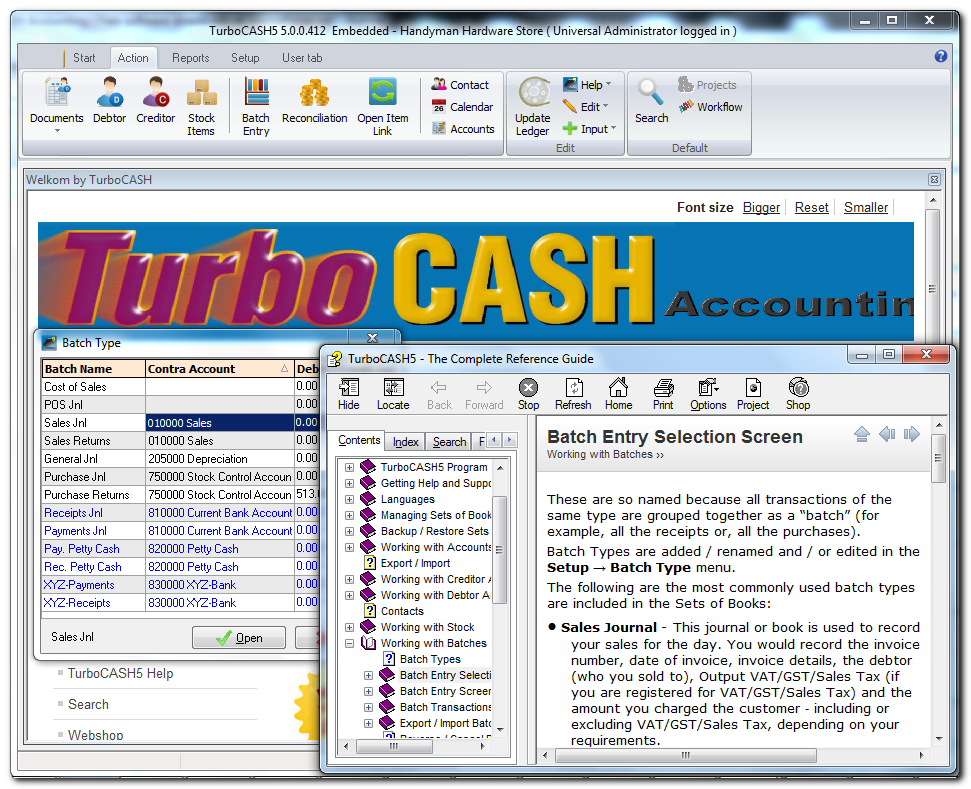Open the User tab
The image size is (971, 789).
(x=302, y=58)
